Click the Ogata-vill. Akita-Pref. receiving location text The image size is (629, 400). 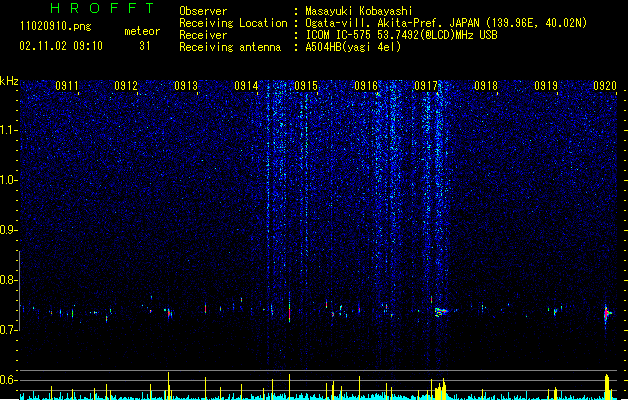coord(446,23)
